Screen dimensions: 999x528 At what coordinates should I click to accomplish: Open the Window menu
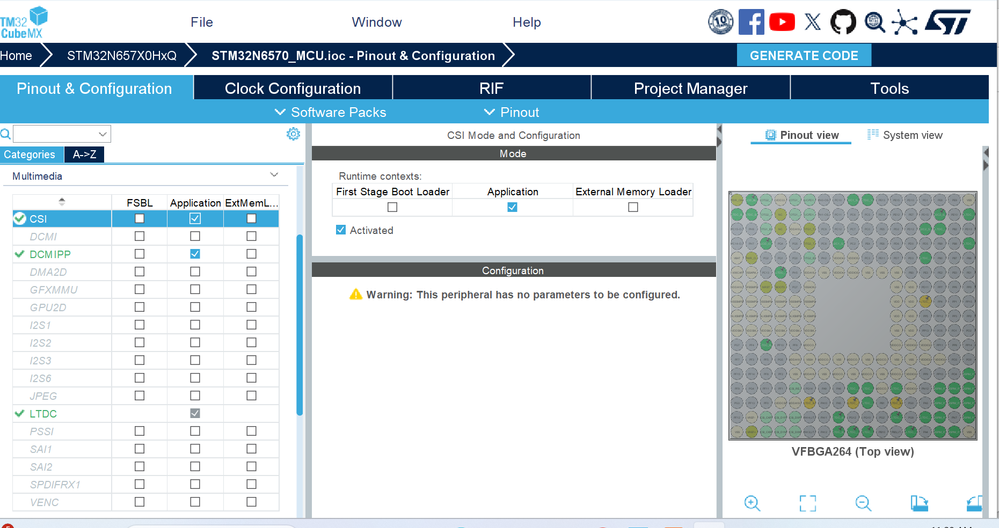click(x=377, y=22)
